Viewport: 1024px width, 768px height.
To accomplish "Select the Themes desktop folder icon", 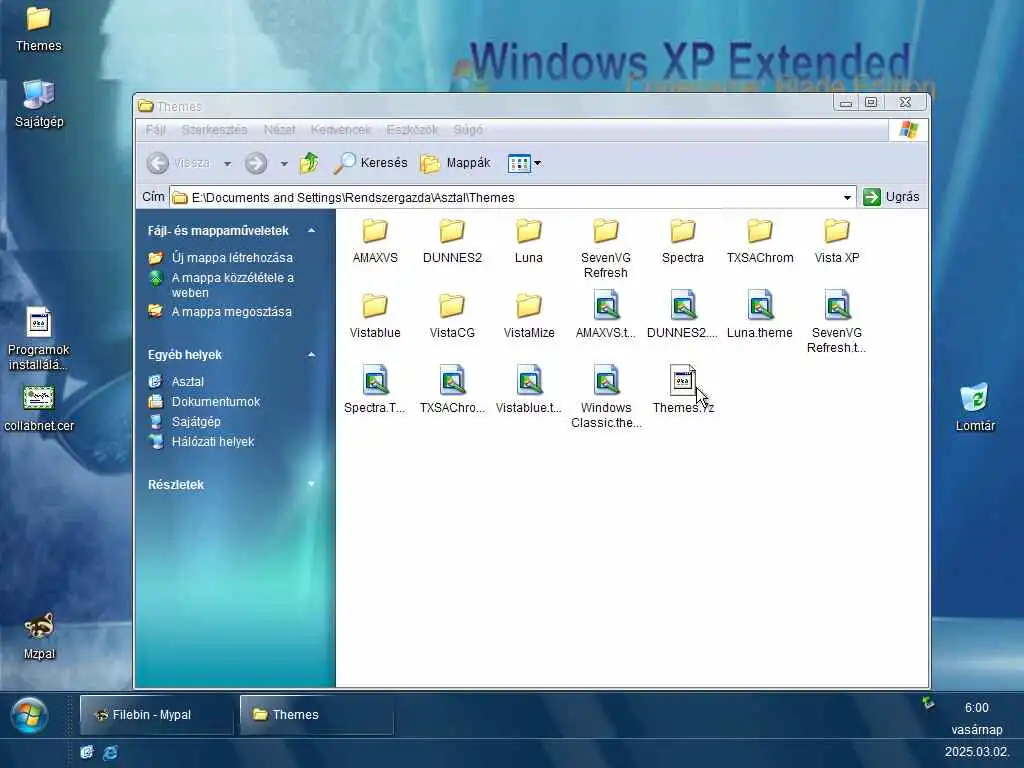I will tap(39, 29).
